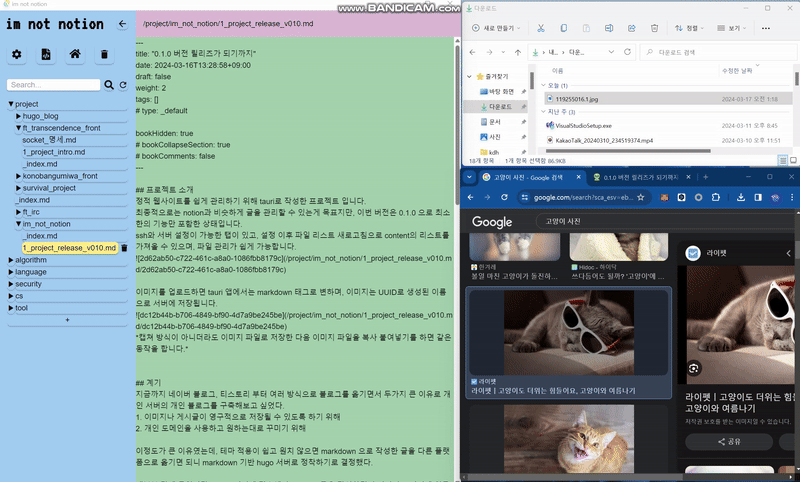This screenshot has width=800, height=482.
Task: Collapse the ft_transcendence_front folder
Action: click(19, 128)
